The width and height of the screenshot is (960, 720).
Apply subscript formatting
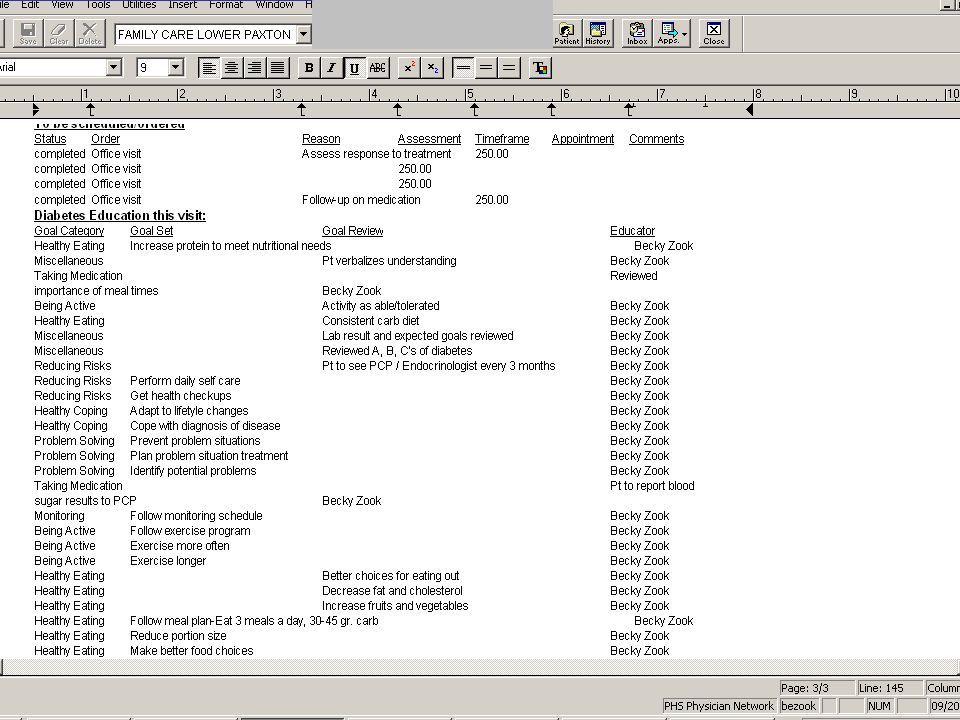(432, 67)
